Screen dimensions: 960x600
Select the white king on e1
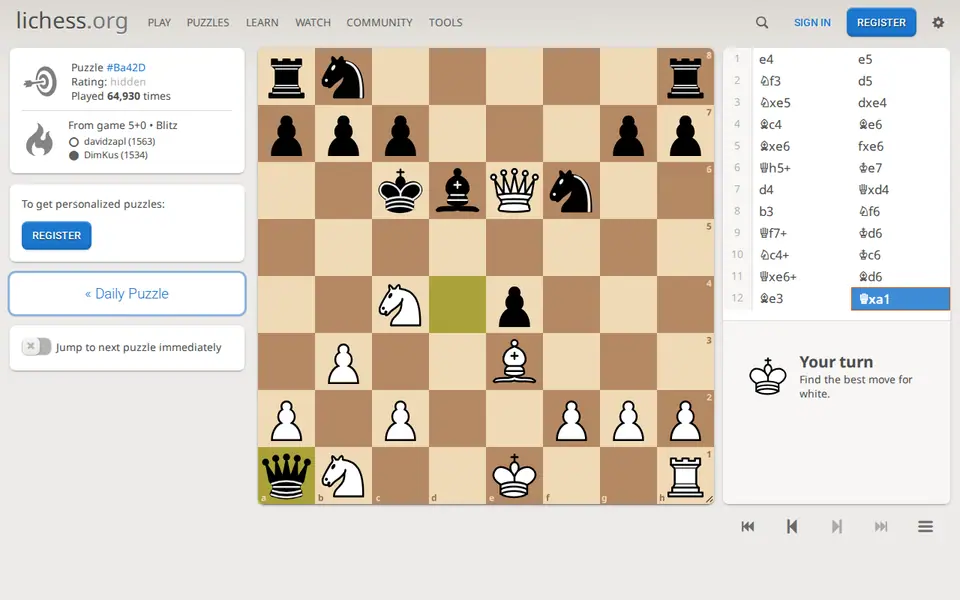514,476
